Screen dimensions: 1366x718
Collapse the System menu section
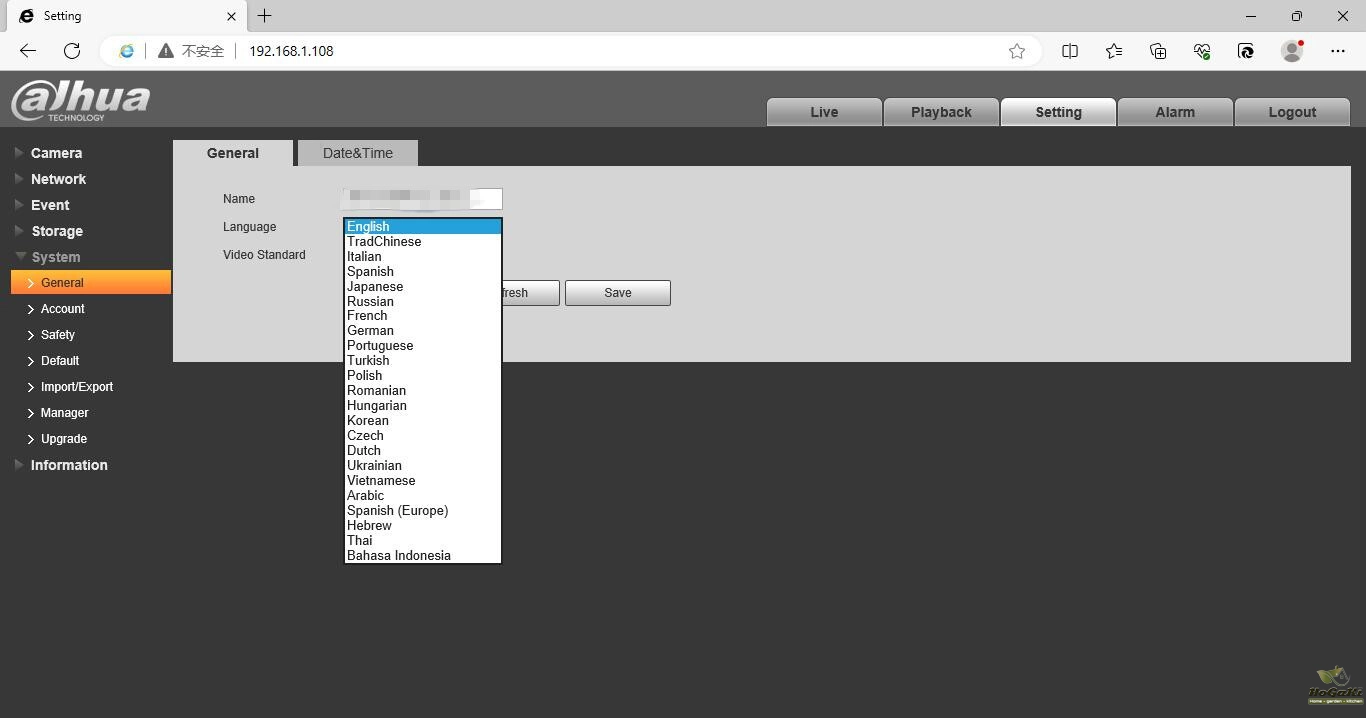[55, 257]
